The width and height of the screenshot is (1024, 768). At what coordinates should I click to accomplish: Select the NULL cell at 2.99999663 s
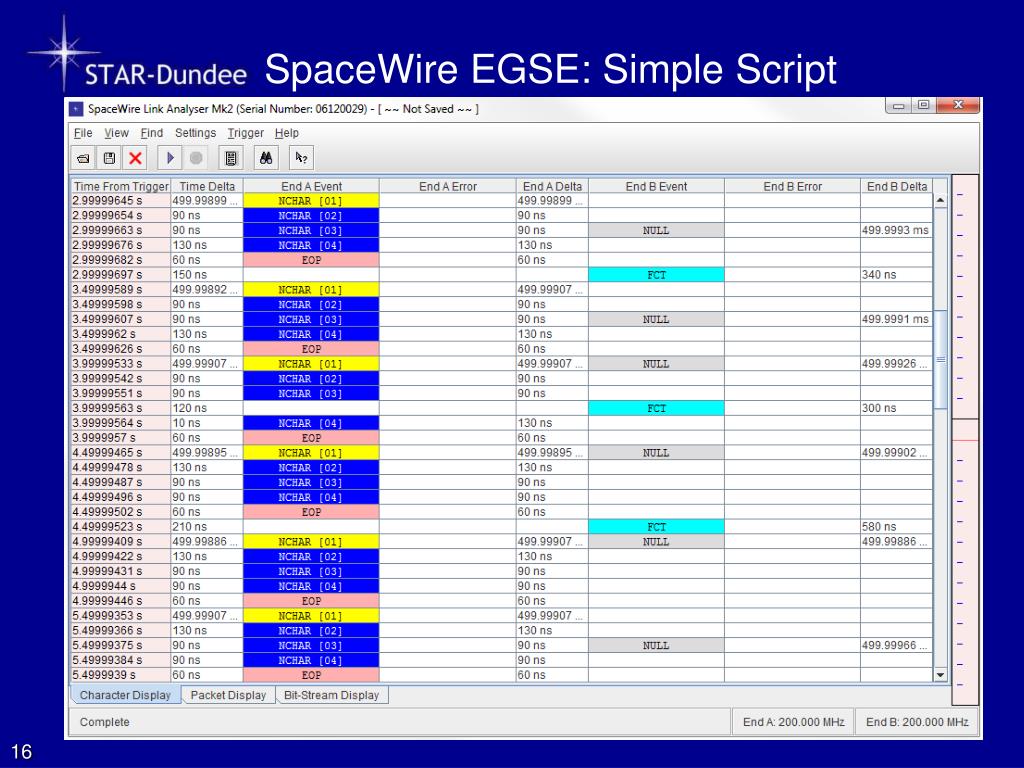coord(656,231)
